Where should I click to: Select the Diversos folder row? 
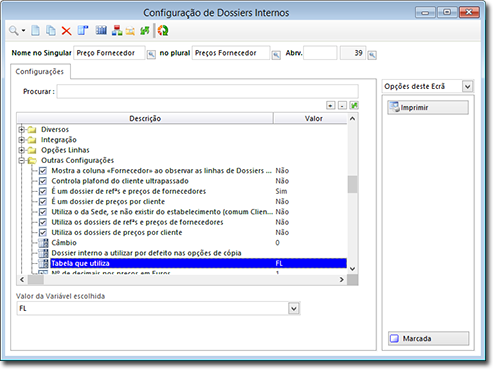click(55, 129)
